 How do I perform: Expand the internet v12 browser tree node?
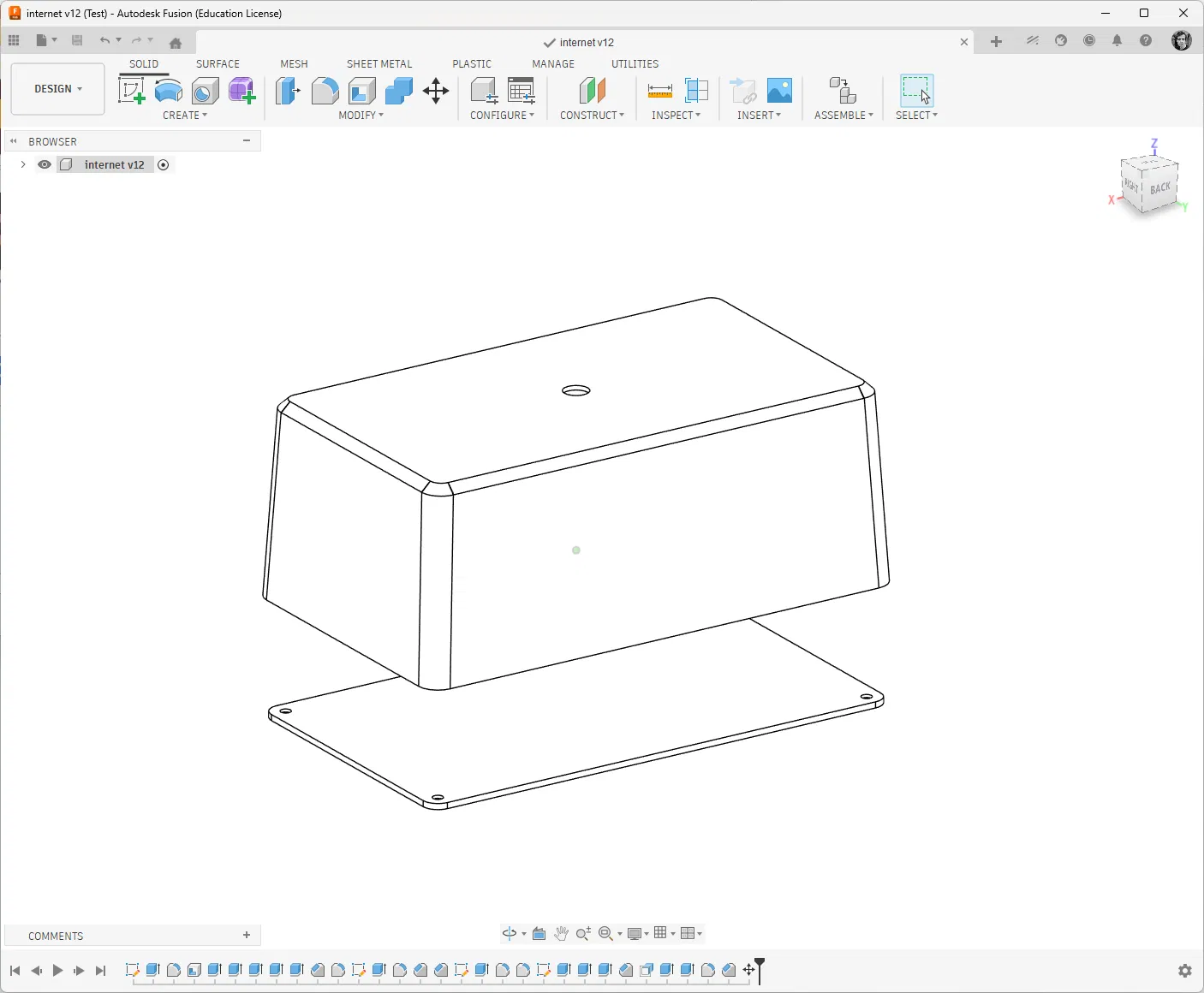point(23,164)
